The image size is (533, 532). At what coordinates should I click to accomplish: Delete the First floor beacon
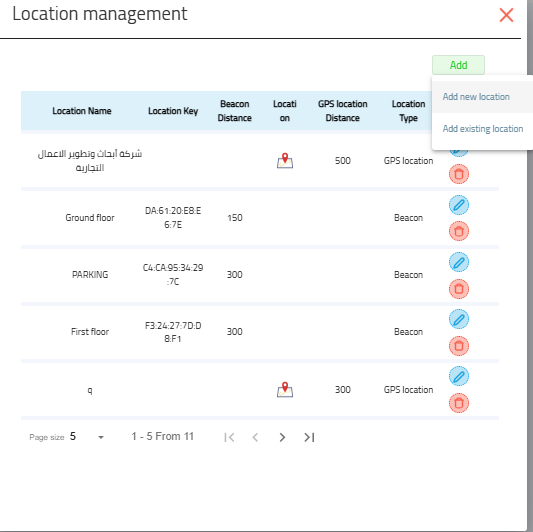pyautogui.click(x=459, y=346)
